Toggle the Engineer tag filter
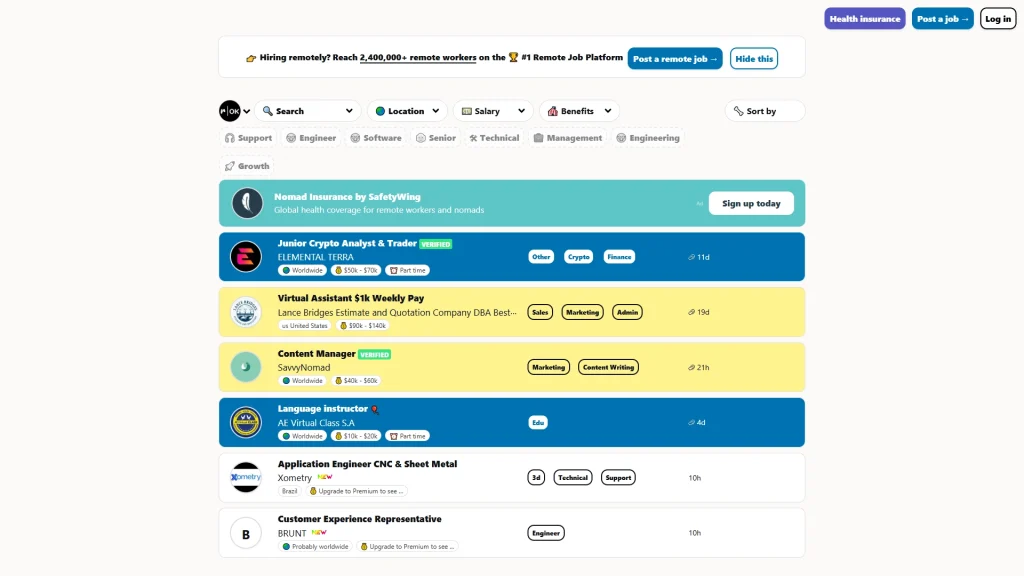This screenshot has height=576, width=1024. [311, 138]
